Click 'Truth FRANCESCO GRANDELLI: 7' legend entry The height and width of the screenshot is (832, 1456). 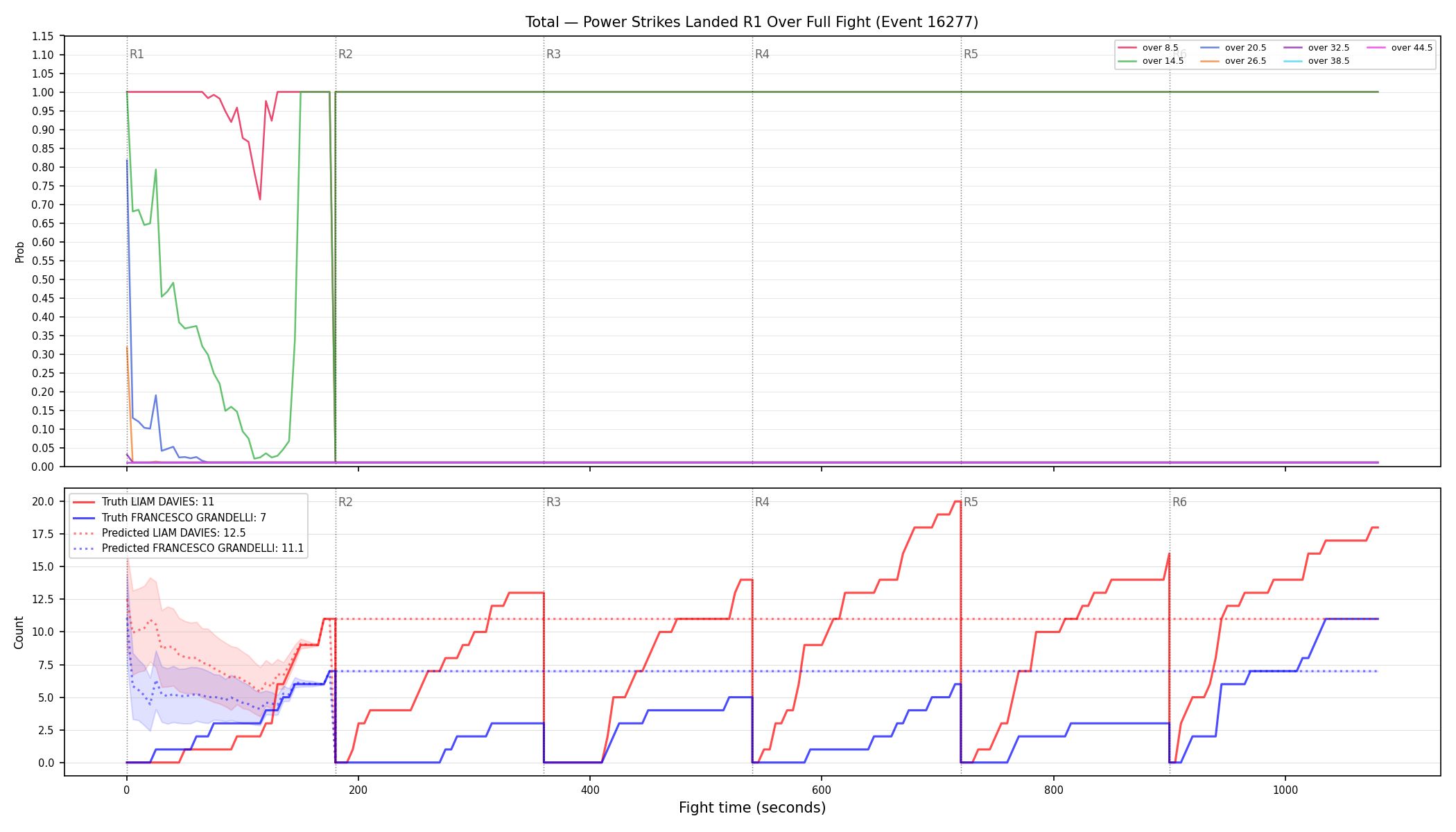(x=169, y=518)
